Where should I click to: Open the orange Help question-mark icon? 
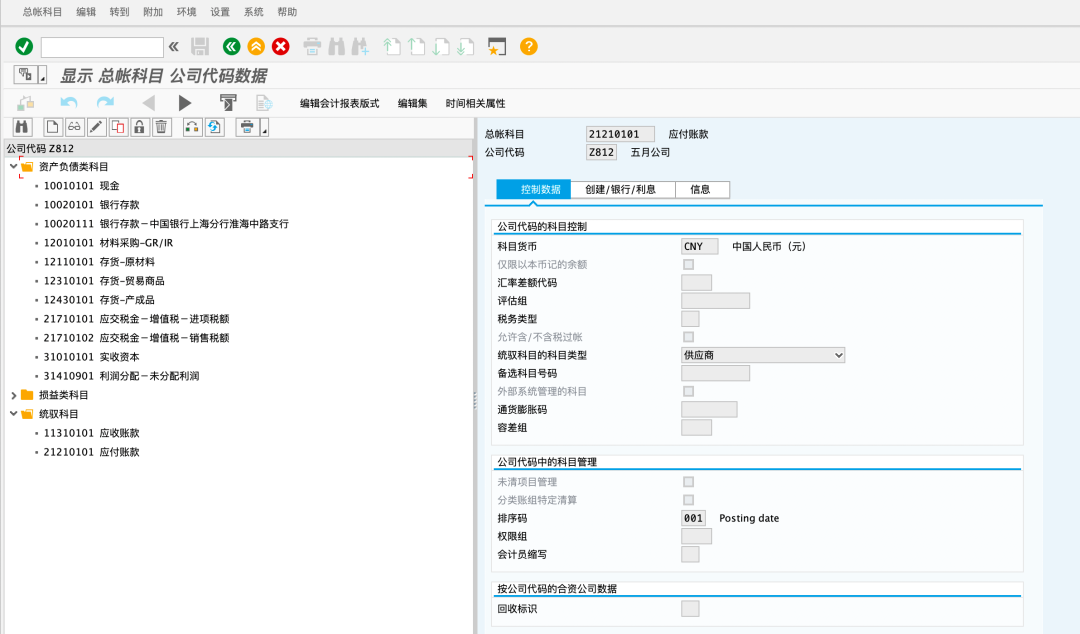(528, 46)
